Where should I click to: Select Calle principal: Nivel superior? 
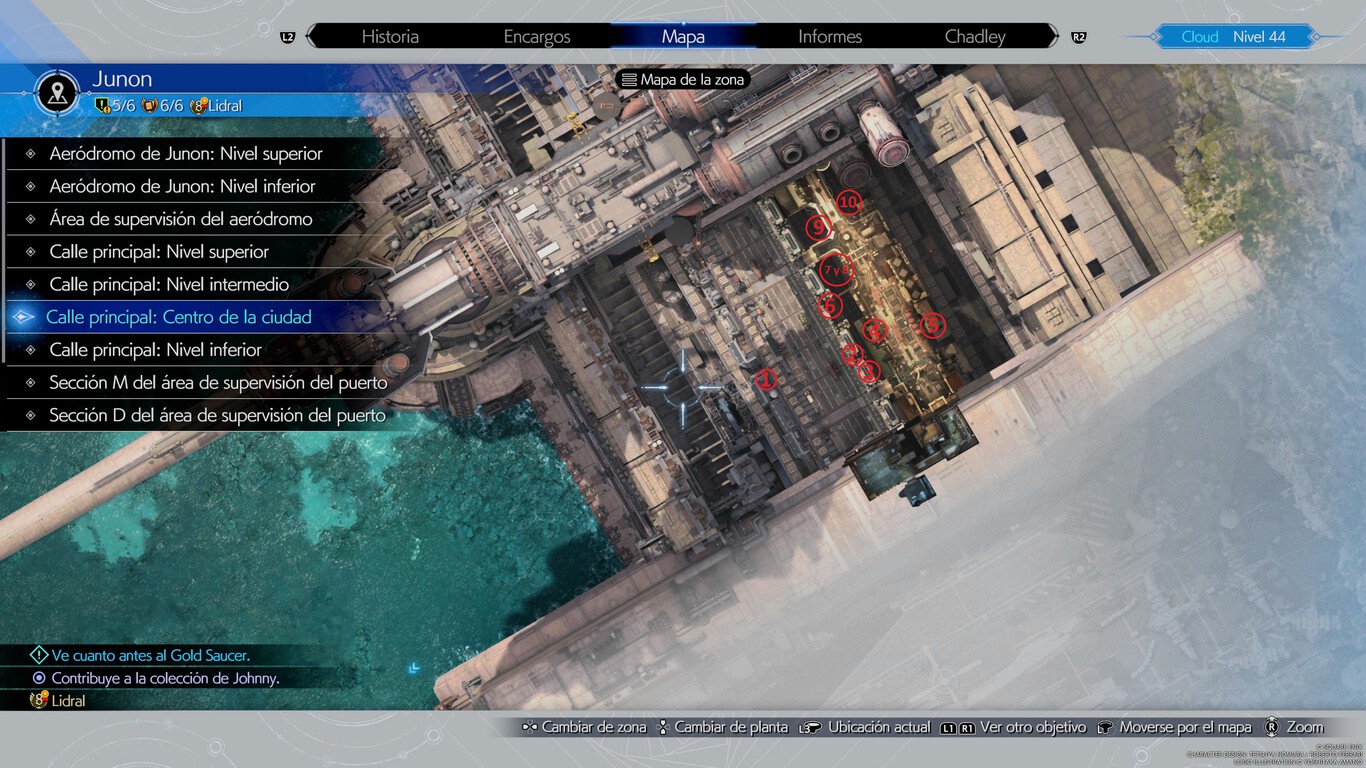pyautogui.click(x=159, y=252)
